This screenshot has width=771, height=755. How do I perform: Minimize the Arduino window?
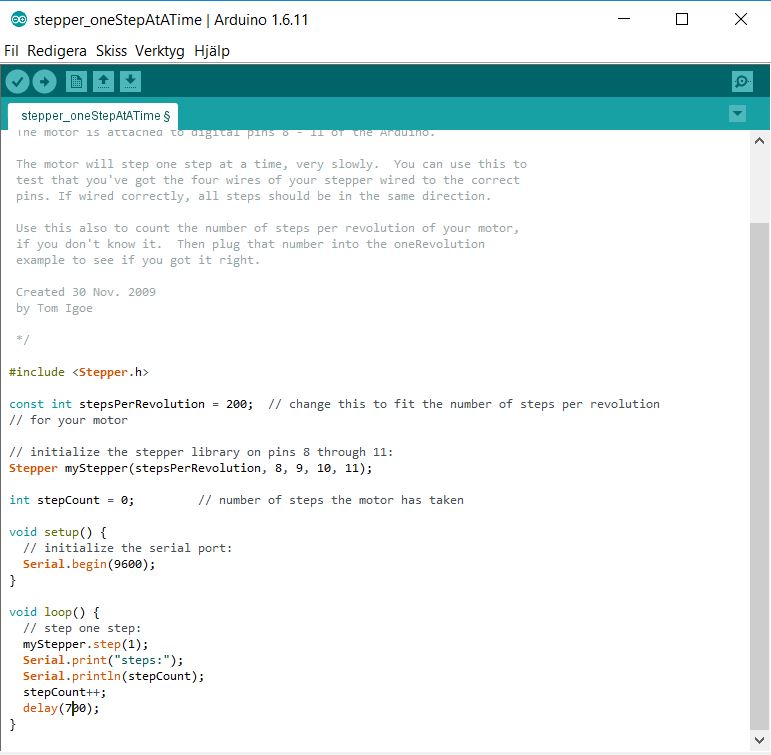click(624, 19)
